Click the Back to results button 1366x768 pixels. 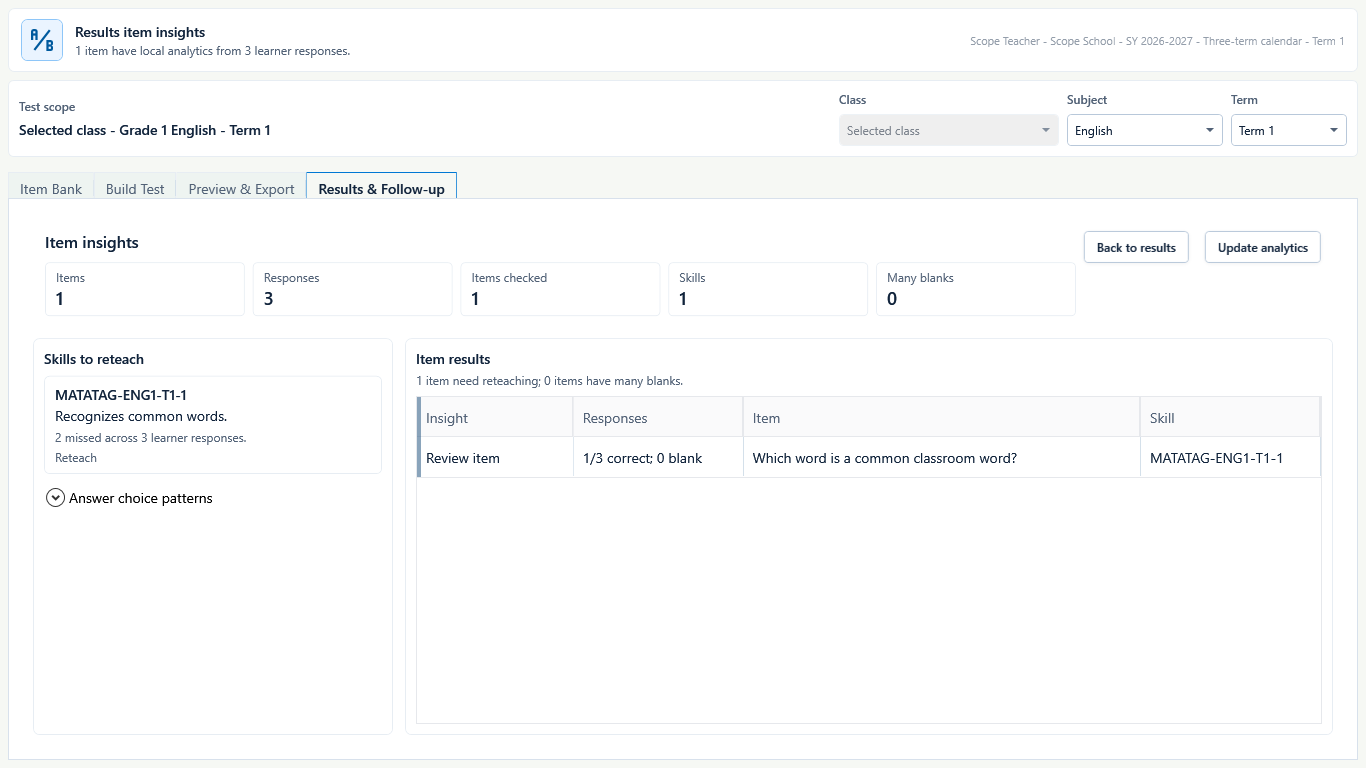click(1136, 247)
